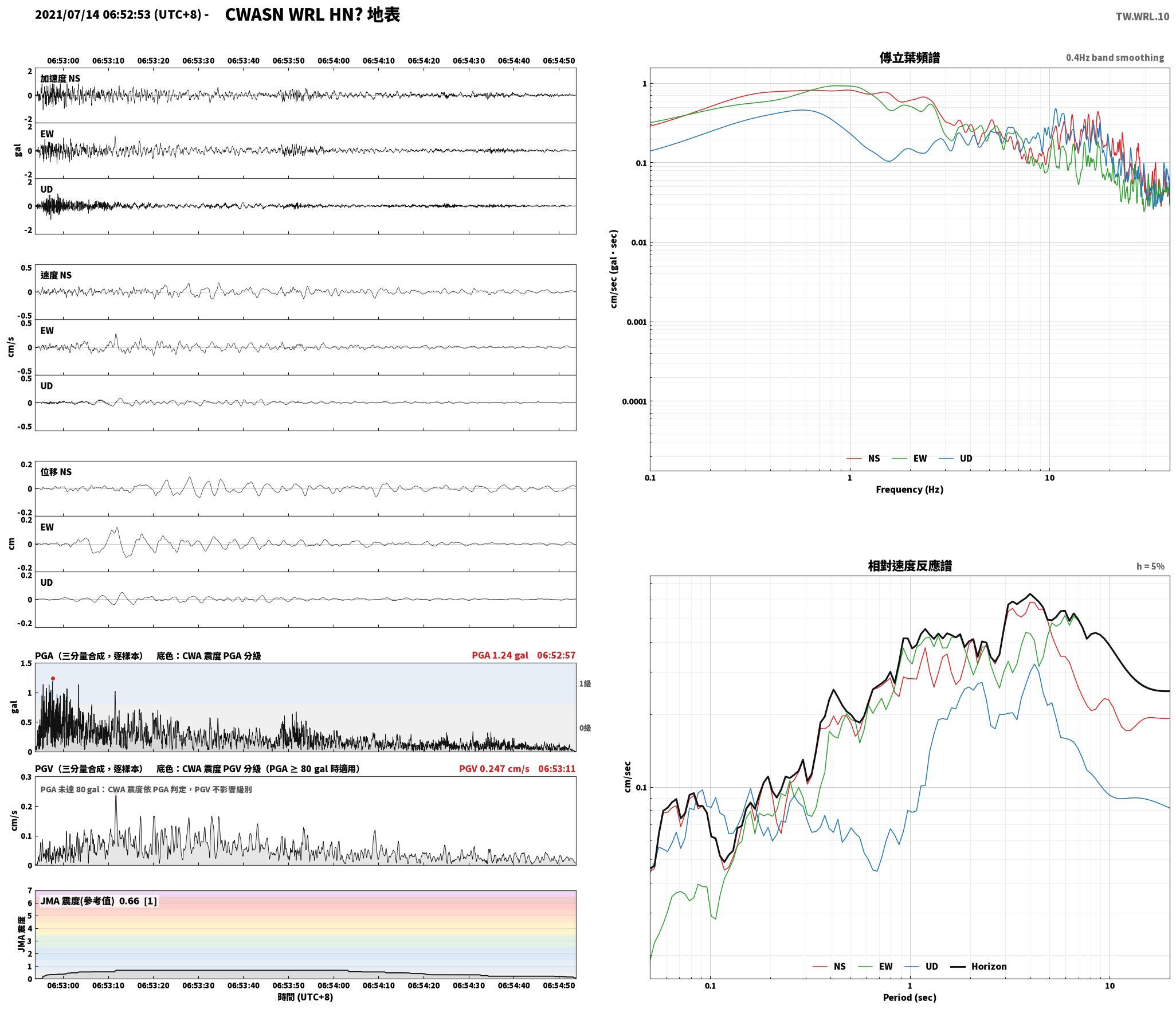Click the 加速度 NS waveform panel label

pyautogui.click(x=60, y=79)
